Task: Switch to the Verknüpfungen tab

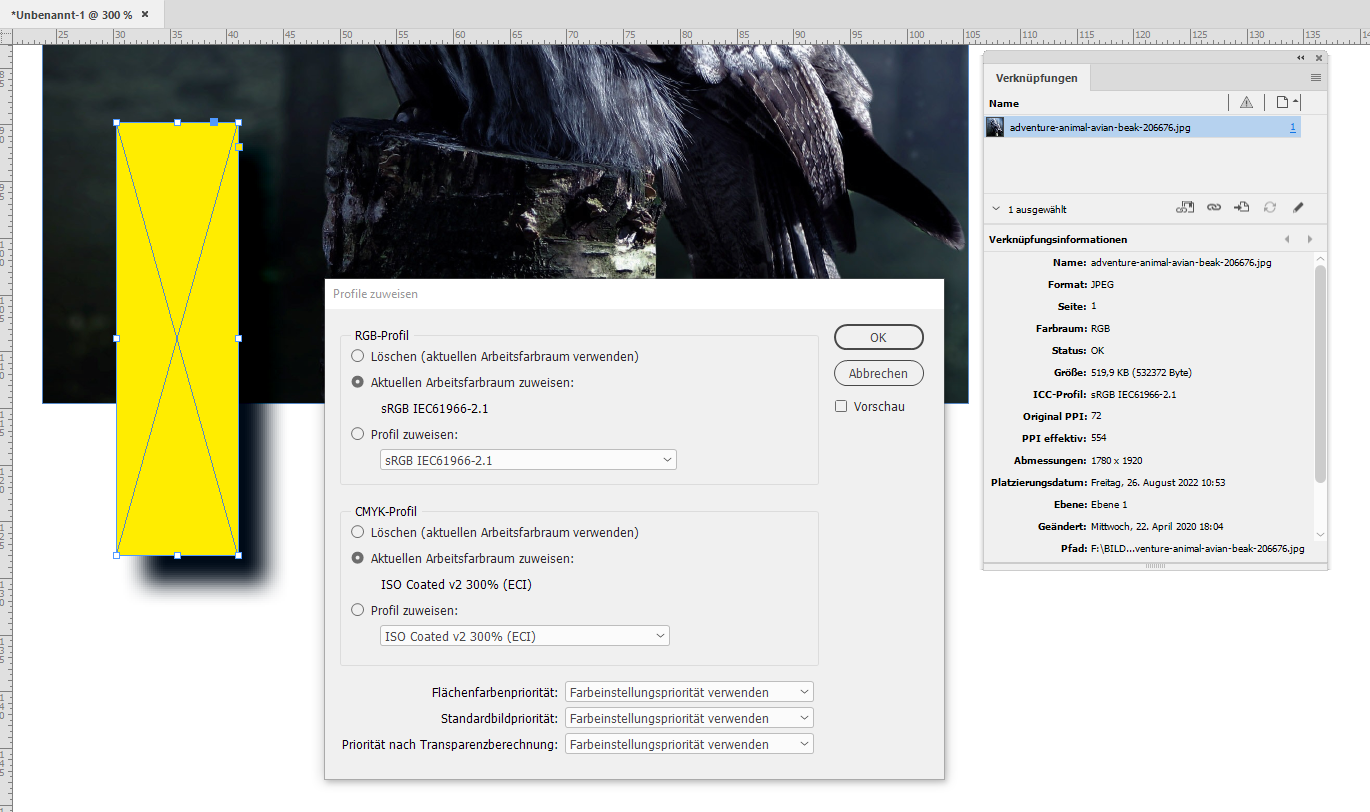Action: [x=1035, y=78]
